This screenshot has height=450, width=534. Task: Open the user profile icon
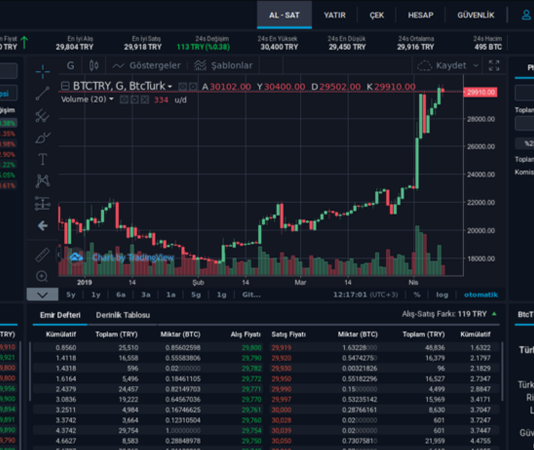pos(527,15)
